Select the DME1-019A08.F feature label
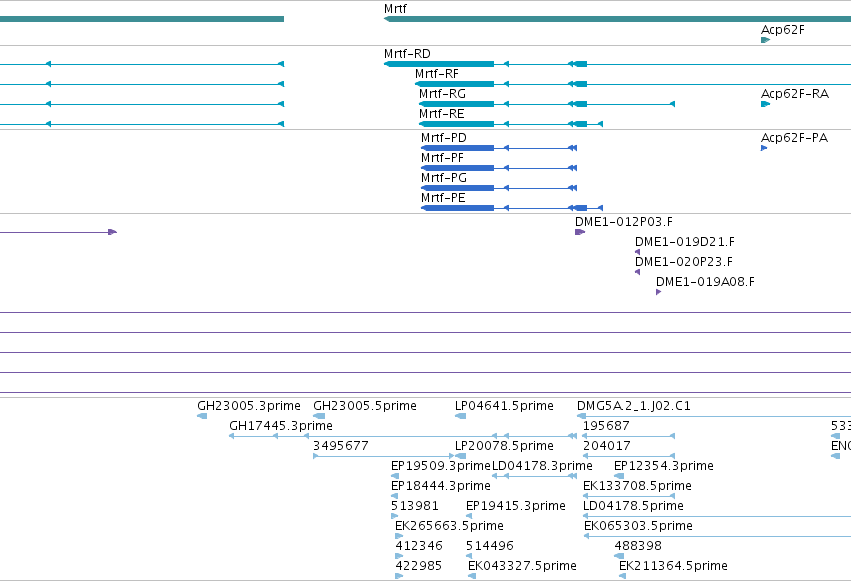Image resolution: width=851 pixels, height=581 pixels. pos(706,282)
